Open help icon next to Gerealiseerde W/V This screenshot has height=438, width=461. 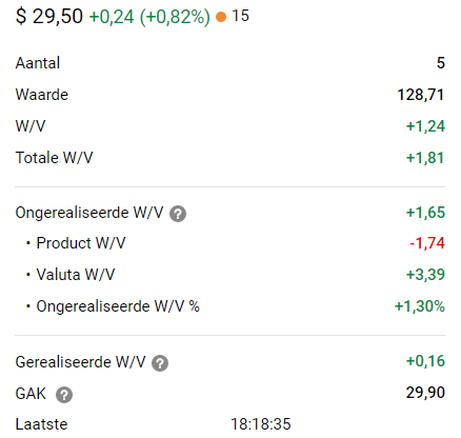tap(160, 363)
